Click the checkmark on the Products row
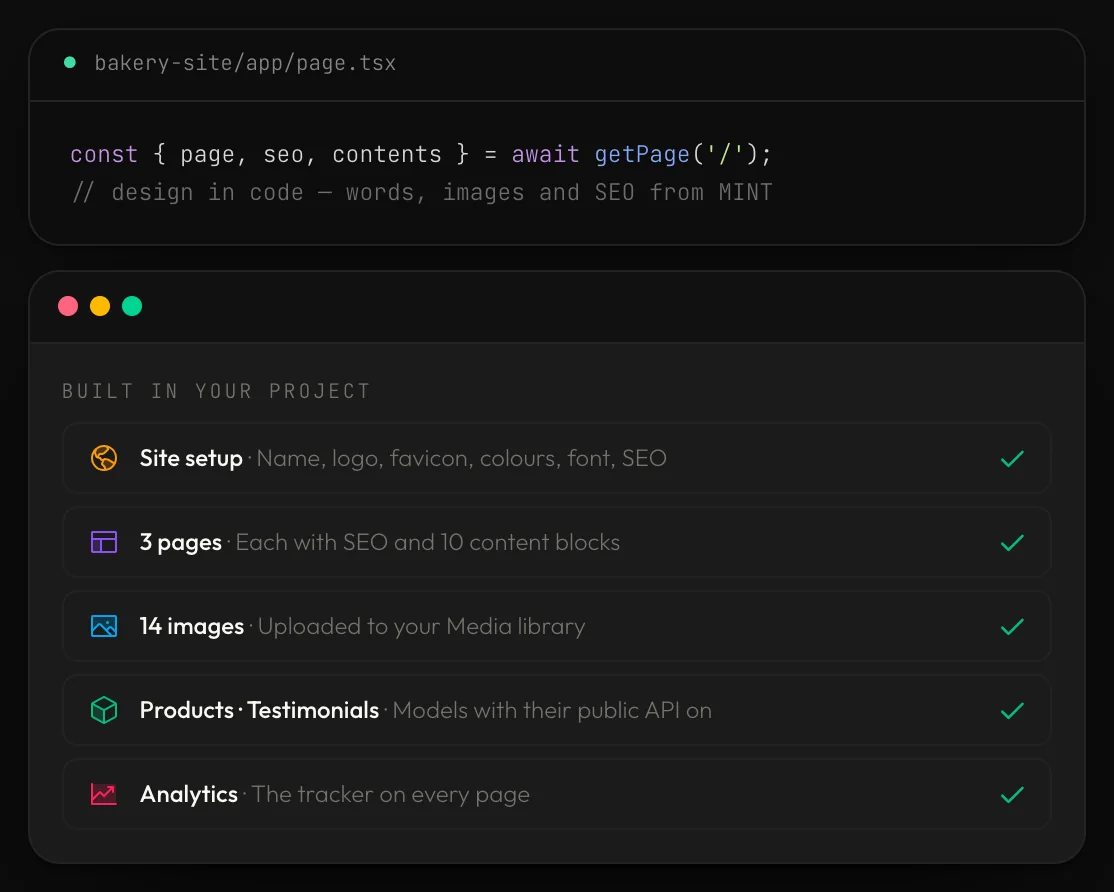The width and height of the screenshot is (1114, 892). tap(1012, 710)
